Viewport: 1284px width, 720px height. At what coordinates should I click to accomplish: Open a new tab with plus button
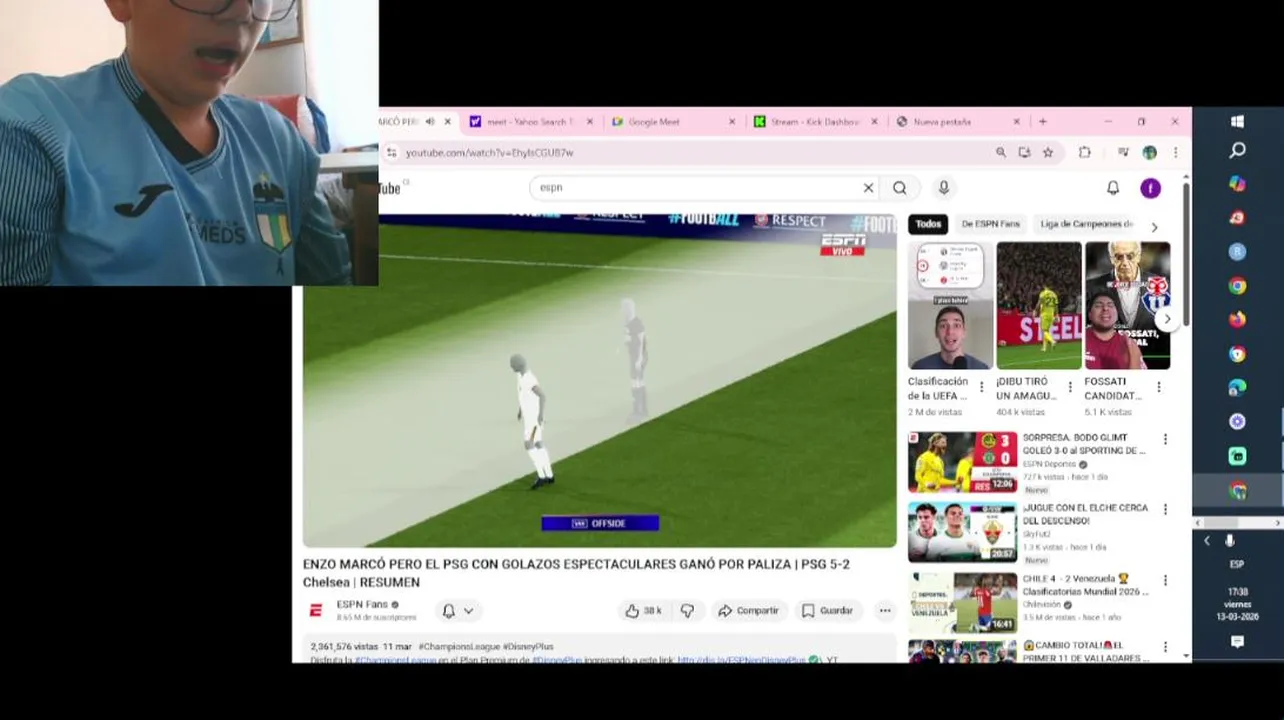pos(1043,121)
